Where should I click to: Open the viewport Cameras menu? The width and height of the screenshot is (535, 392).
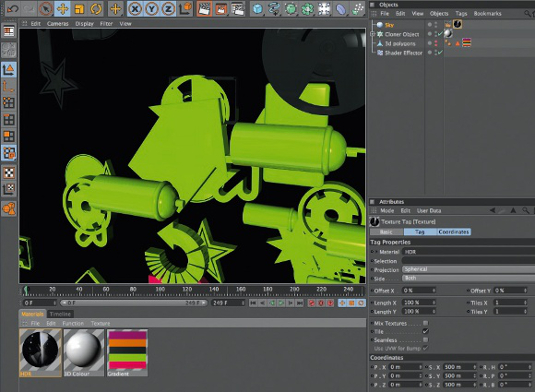tap(57, 24)
